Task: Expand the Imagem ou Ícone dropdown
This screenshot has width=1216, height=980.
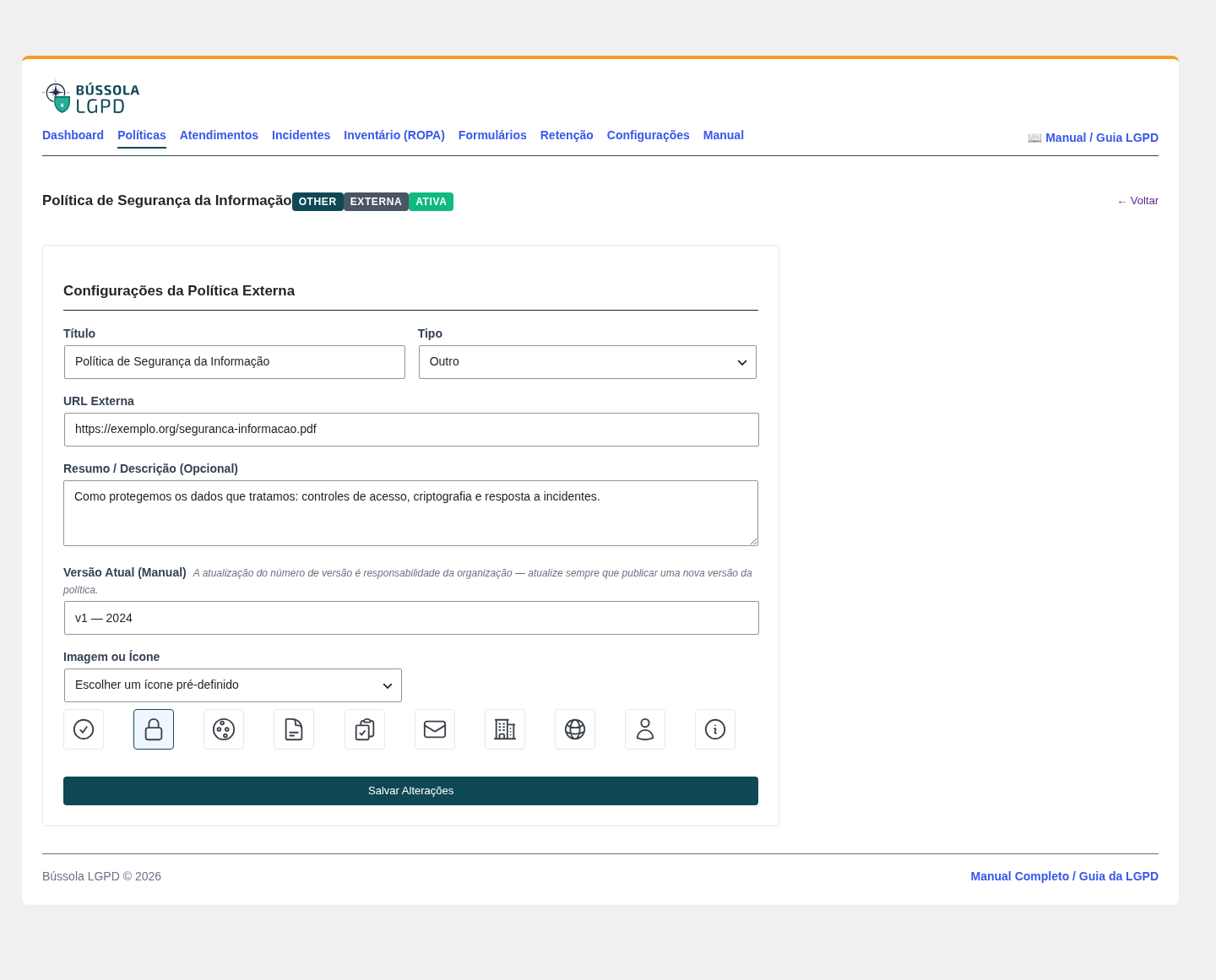Action: pyautogui.click(x=233, y=685)
